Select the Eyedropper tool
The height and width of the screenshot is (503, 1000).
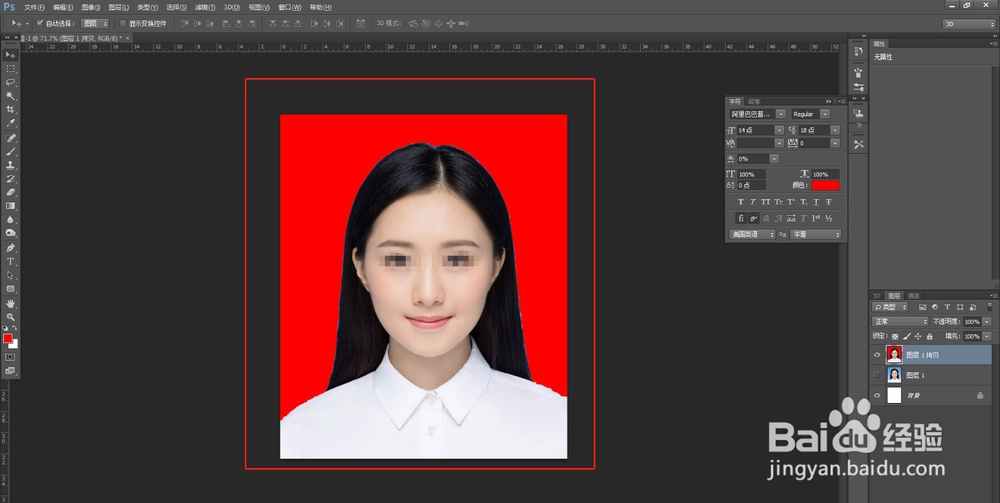click(x=10, y=124)
